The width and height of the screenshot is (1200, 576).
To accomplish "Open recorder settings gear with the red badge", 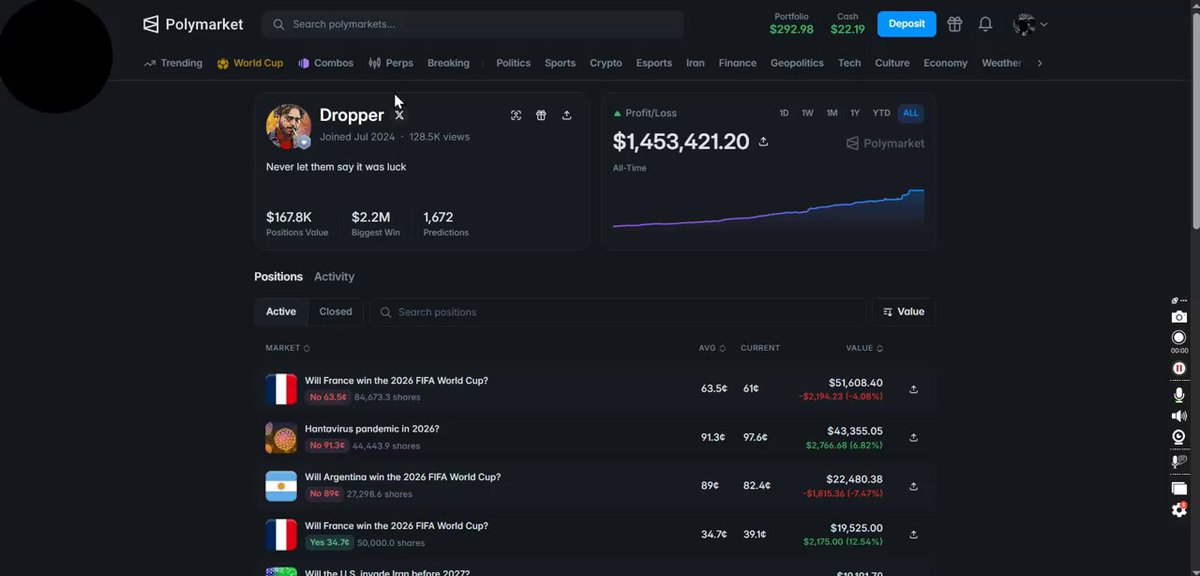I will 1179,510.
